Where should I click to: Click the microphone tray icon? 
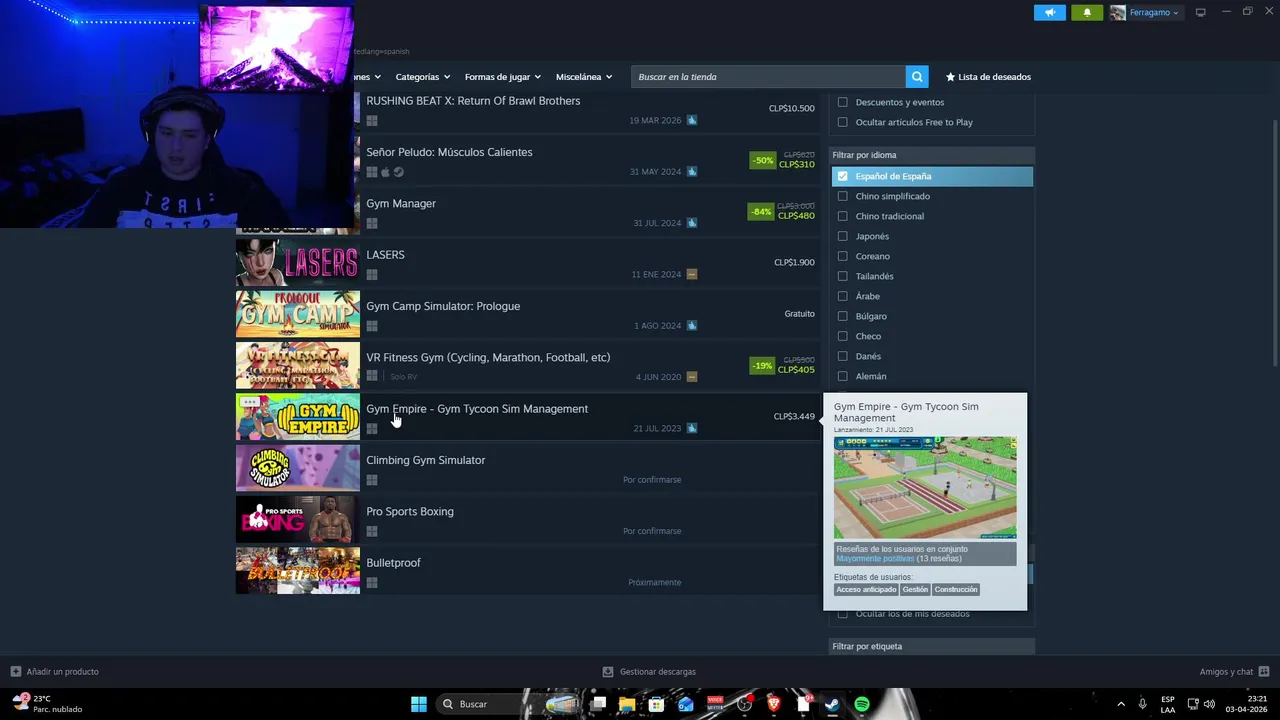[x=1142, y=704]
